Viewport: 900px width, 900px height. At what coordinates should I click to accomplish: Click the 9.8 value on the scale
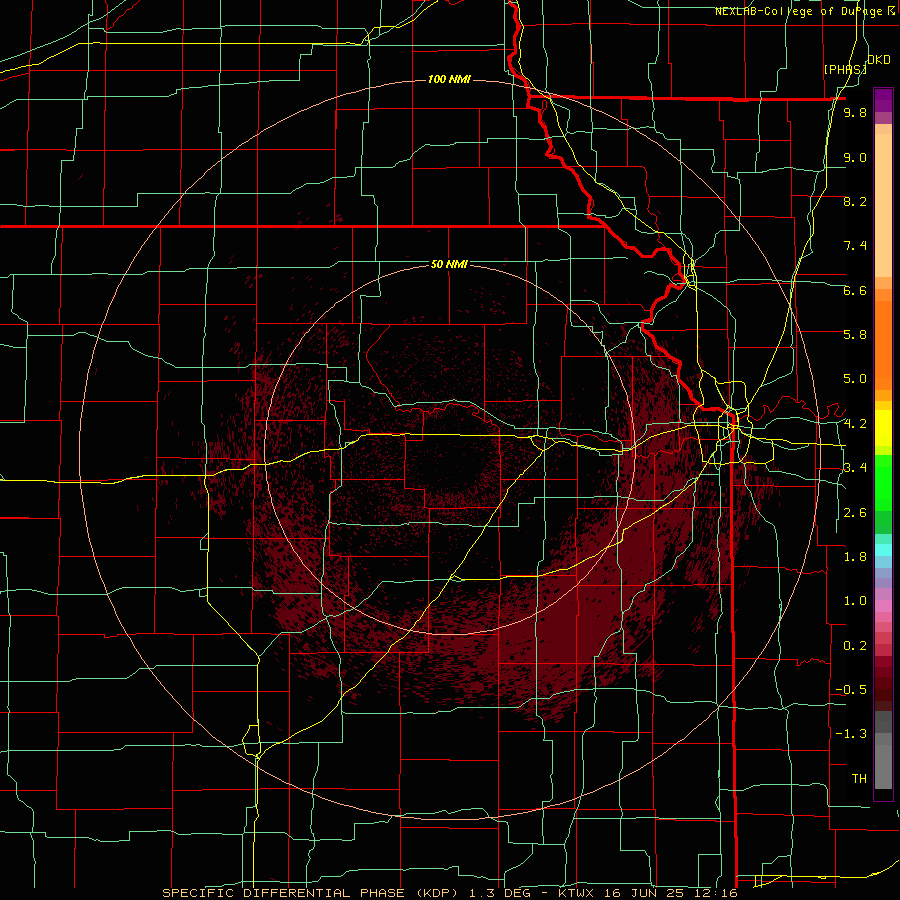coord(855,113)
